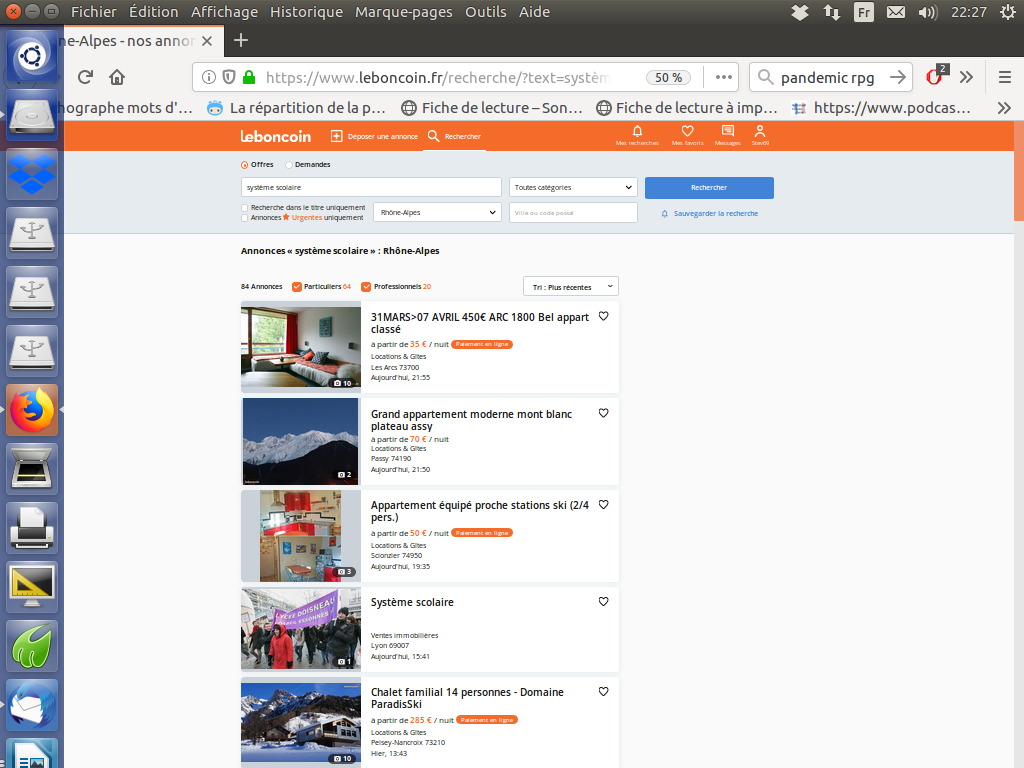The width and height of the screenshot is (1024, 768).
Task: Open the Marque-pages menu
Action: pos(404,12)
